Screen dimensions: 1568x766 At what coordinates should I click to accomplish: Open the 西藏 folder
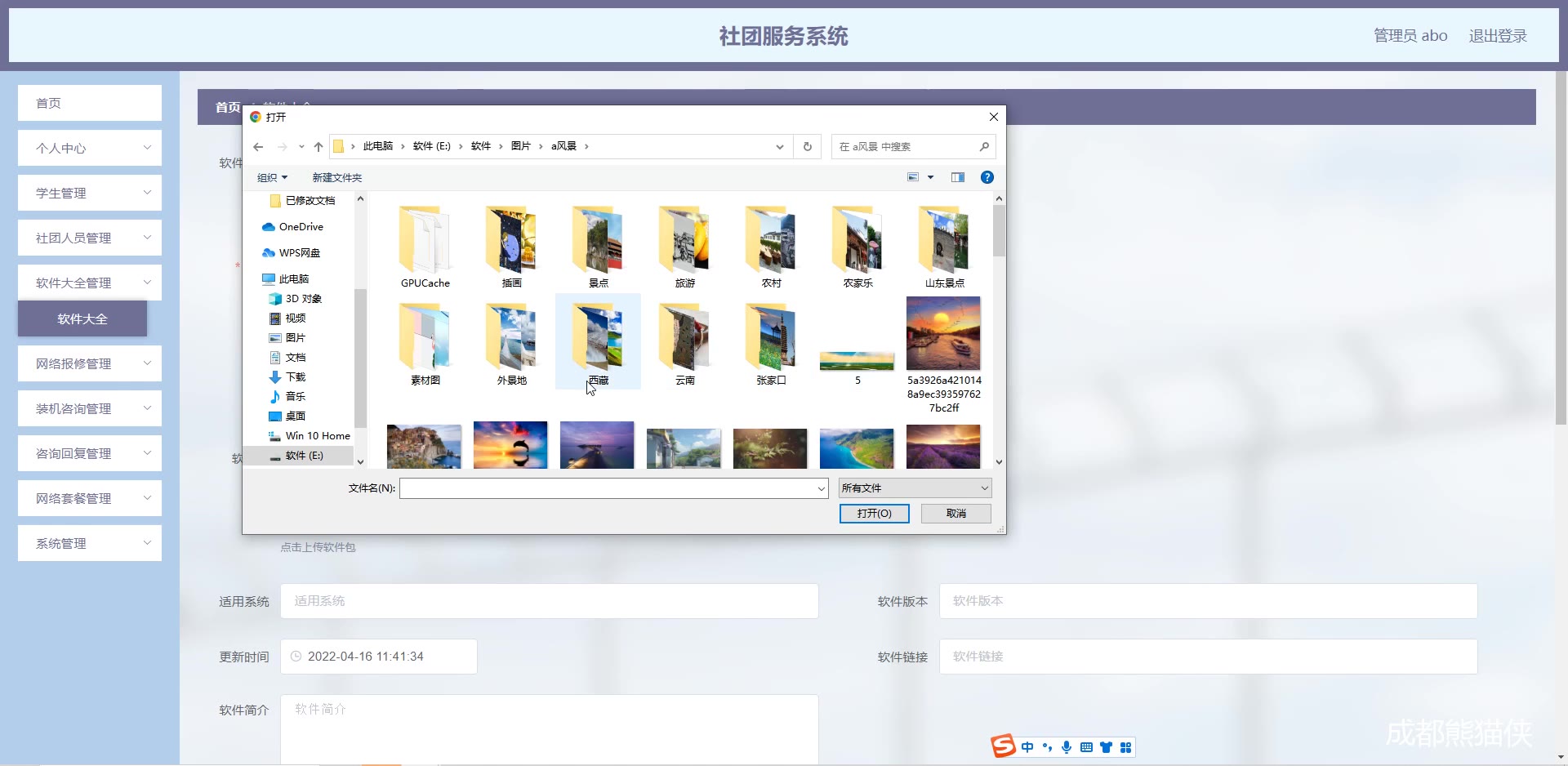click(598, 341)
